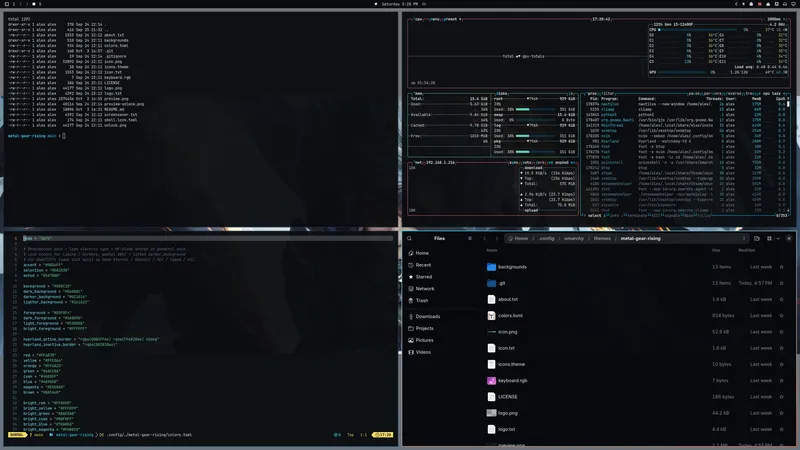Toggle the grid view icon in Files
The image size is (800, 450).
[769, 238]
